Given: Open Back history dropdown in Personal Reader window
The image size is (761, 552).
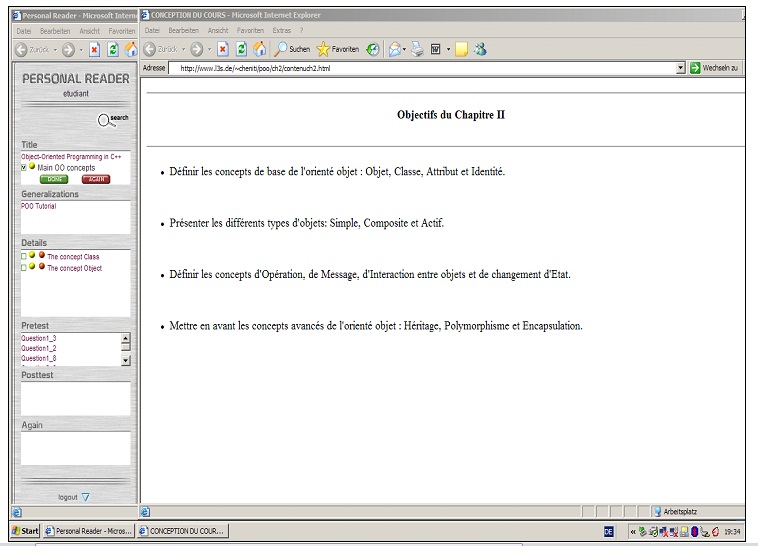Looking at the screenshot, I should 55,50.
